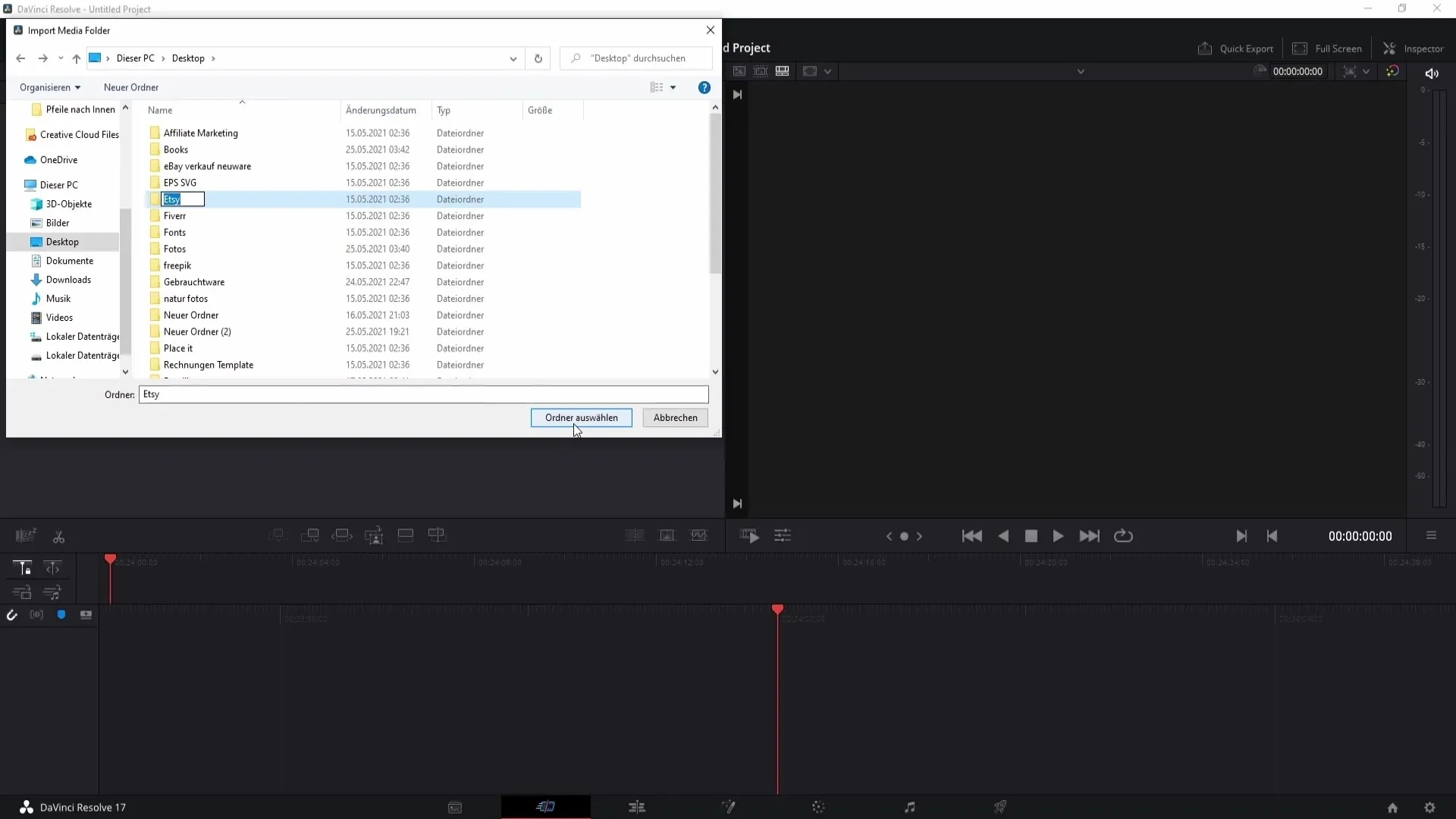This screenshot has height=819, width=1456.
Task: Click the Abbrechen button
Action: click(x=675, y=418)
